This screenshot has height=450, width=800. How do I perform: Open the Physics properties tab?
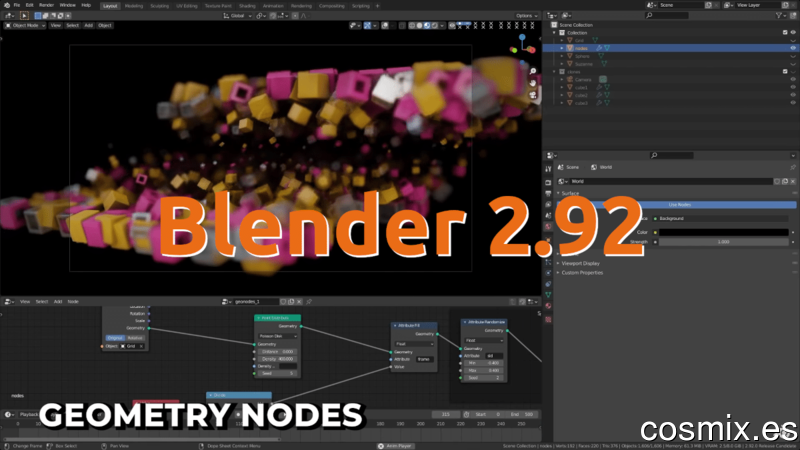point(548,273)
